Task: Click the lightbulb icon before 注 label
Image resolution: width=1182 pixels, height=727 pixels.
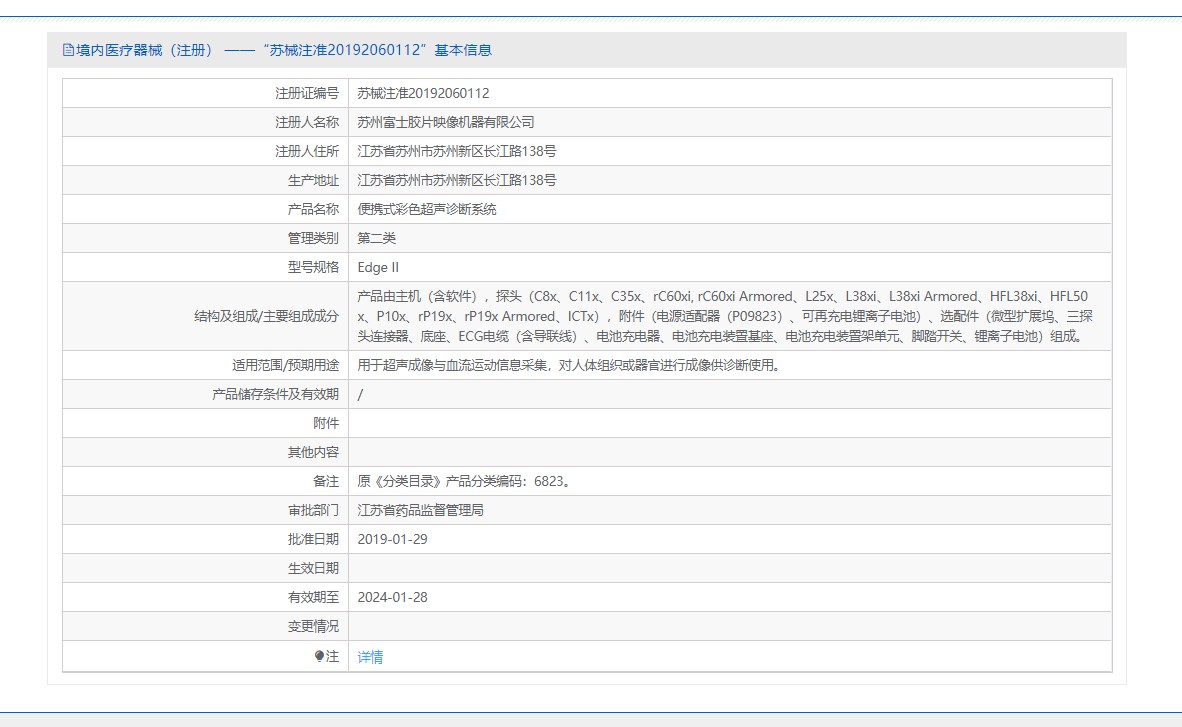Action: [x=319, y=657]
